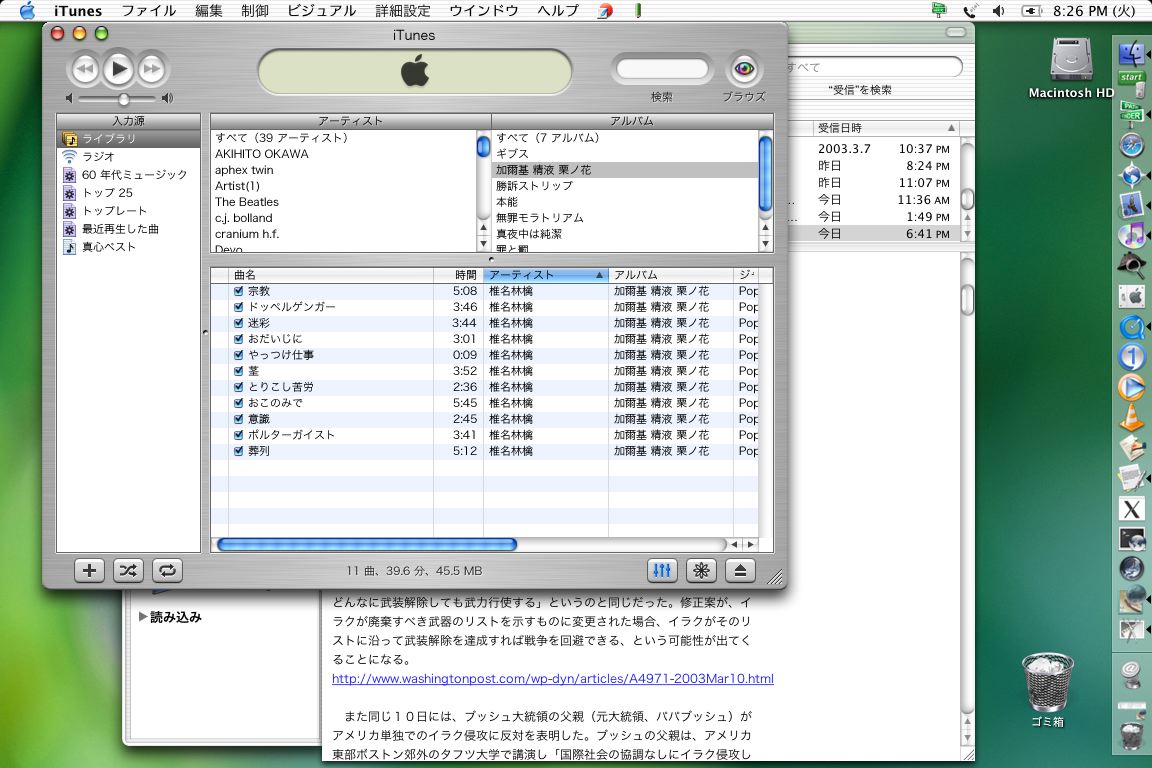Turn on the visualizer button
This screenshot has height=768, width=1152.
[701, 571]
